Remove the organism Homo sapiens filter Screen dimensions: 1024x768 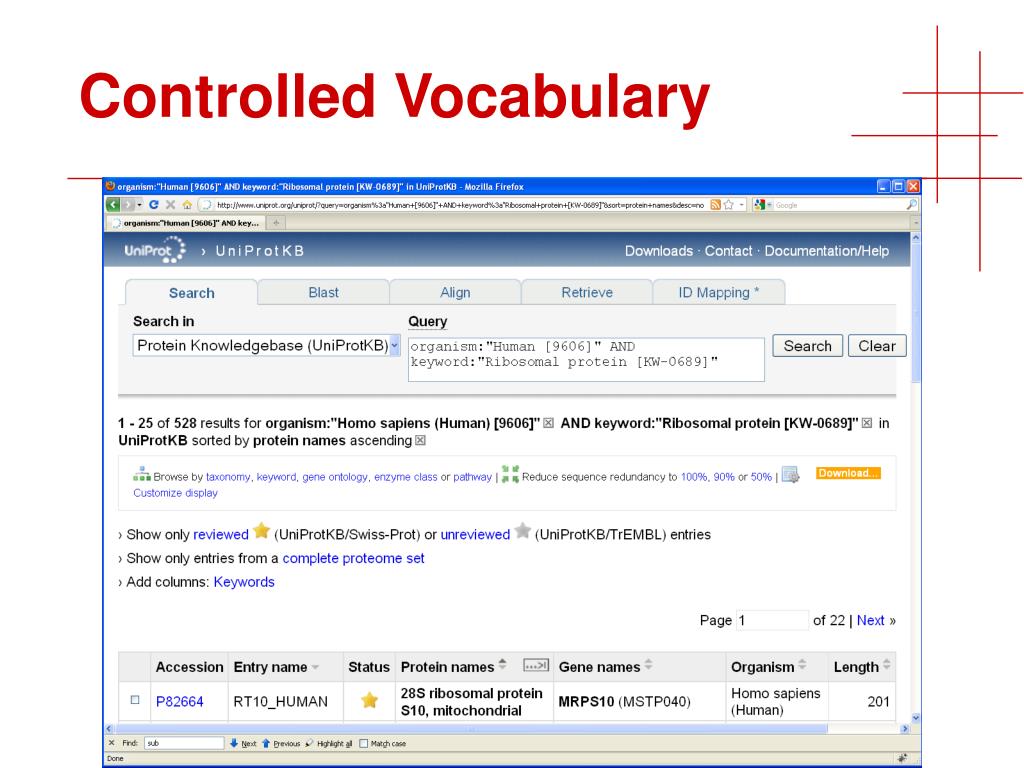pyautogui.click(x=549, y=423)
